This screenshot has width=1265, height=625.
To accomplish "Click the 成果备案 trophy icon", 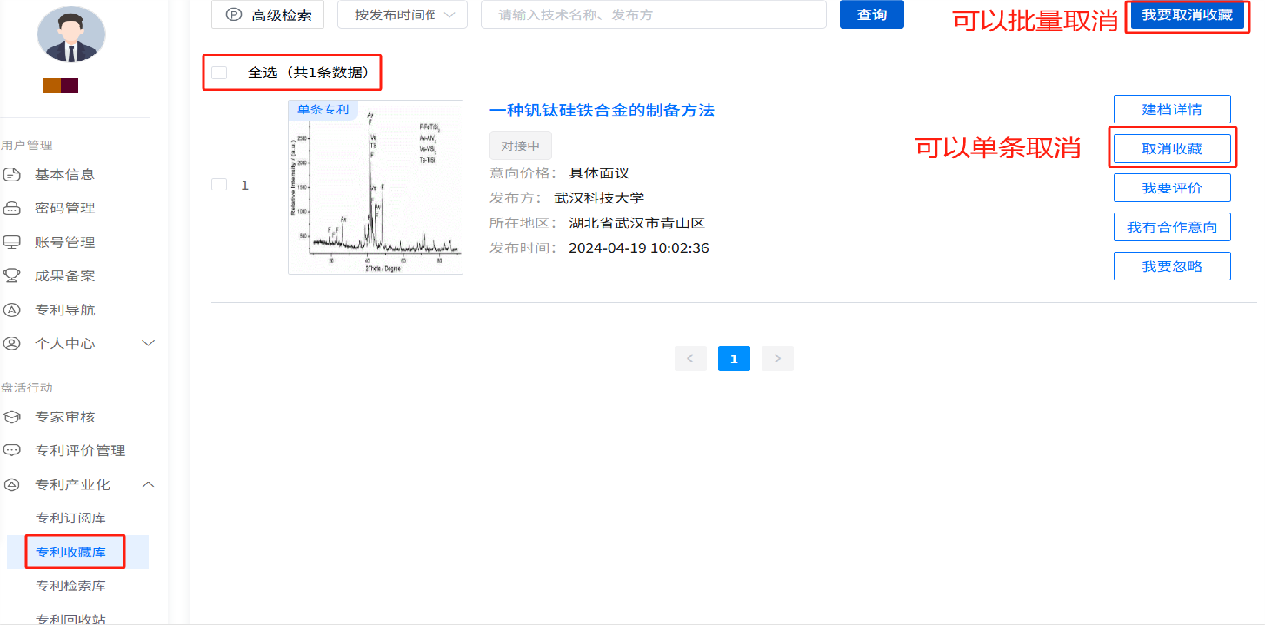I will point(13,276).
